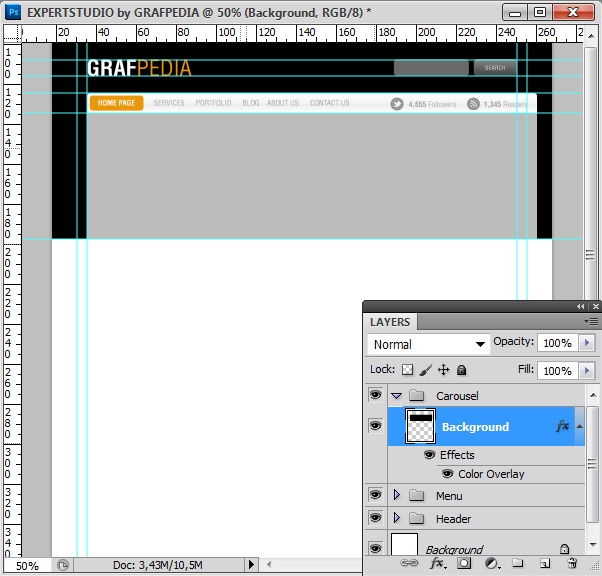Click the Fill value field
Screen dimensions: 602x576
tap(557, 371)
